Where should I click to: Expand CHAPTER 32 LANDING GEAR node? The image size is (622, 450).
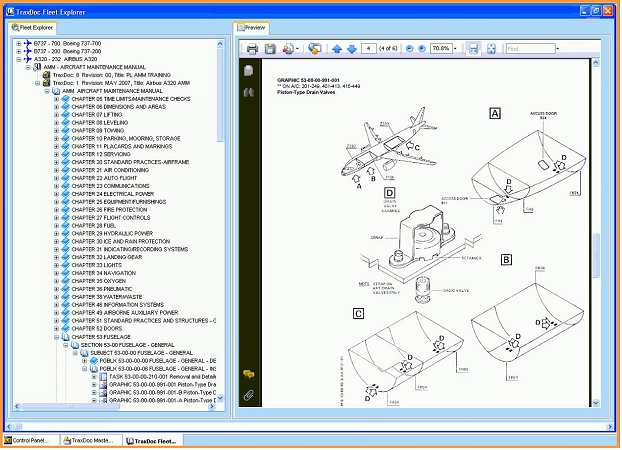click(x=57, y=257)
